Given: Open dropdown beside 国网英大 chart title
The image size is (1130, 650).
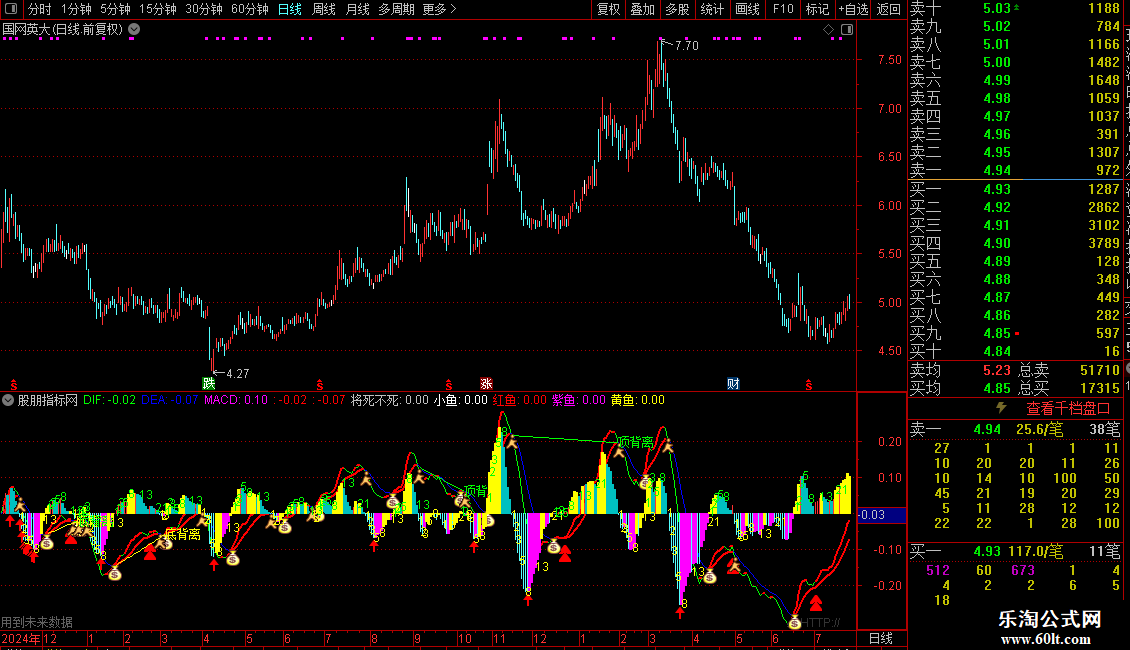Looking at the screenshot, I should pos(134,30).
